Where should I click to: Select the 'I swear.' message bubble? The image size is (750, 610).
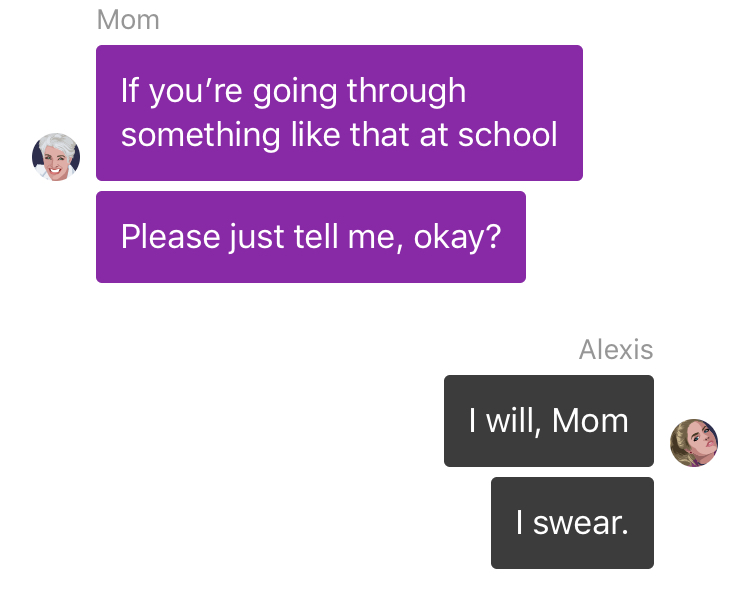[x=572, y=523]
